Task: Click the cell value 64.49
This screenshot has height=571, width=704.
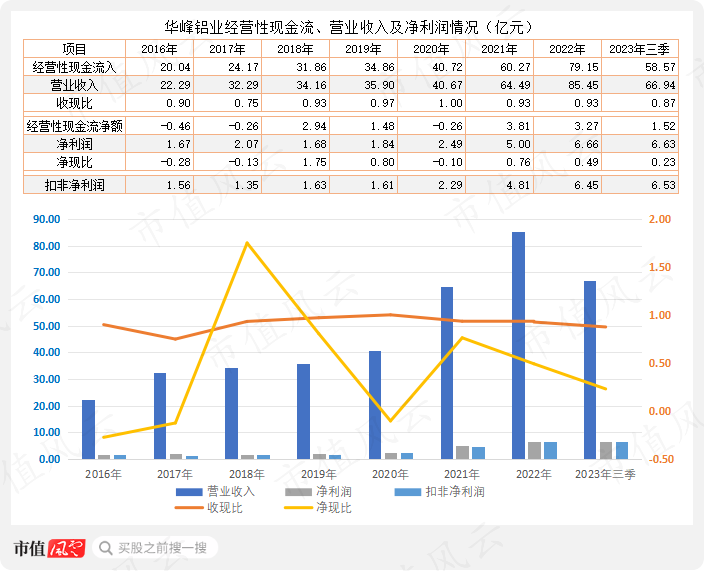Action: (515, 85)
